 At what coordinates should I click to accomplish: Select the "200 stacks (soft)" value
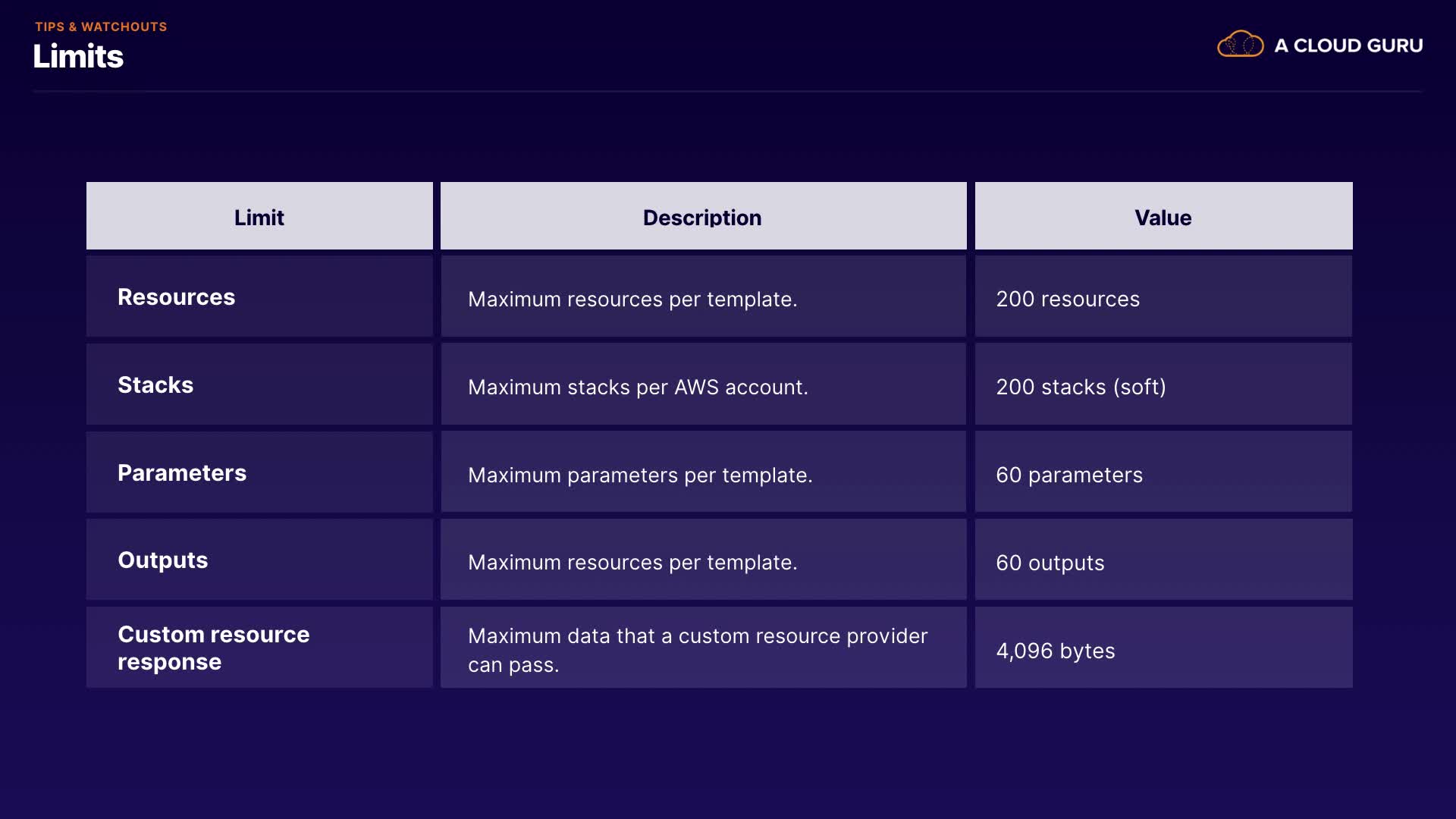pos(1081,387)
